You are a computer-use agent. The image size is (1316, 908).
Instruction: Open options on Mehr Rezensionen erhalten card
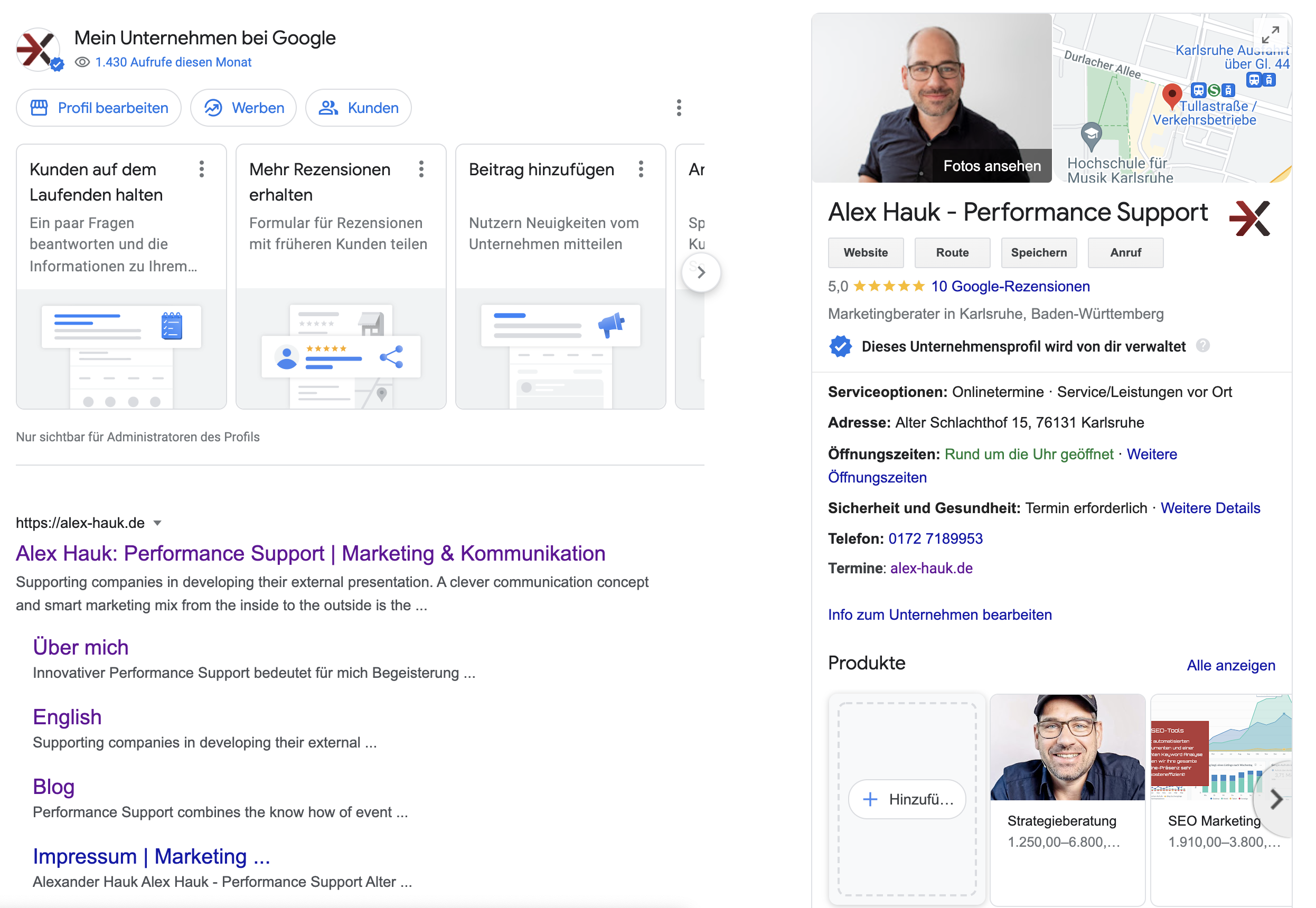tap(421, 169)
